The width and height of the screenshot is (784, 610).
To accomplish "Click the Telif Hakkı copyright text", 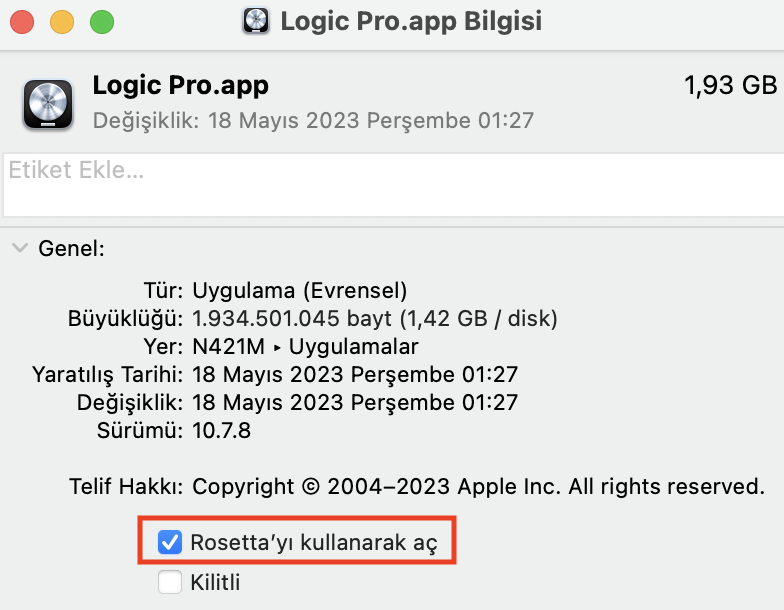I will [478, 487].
